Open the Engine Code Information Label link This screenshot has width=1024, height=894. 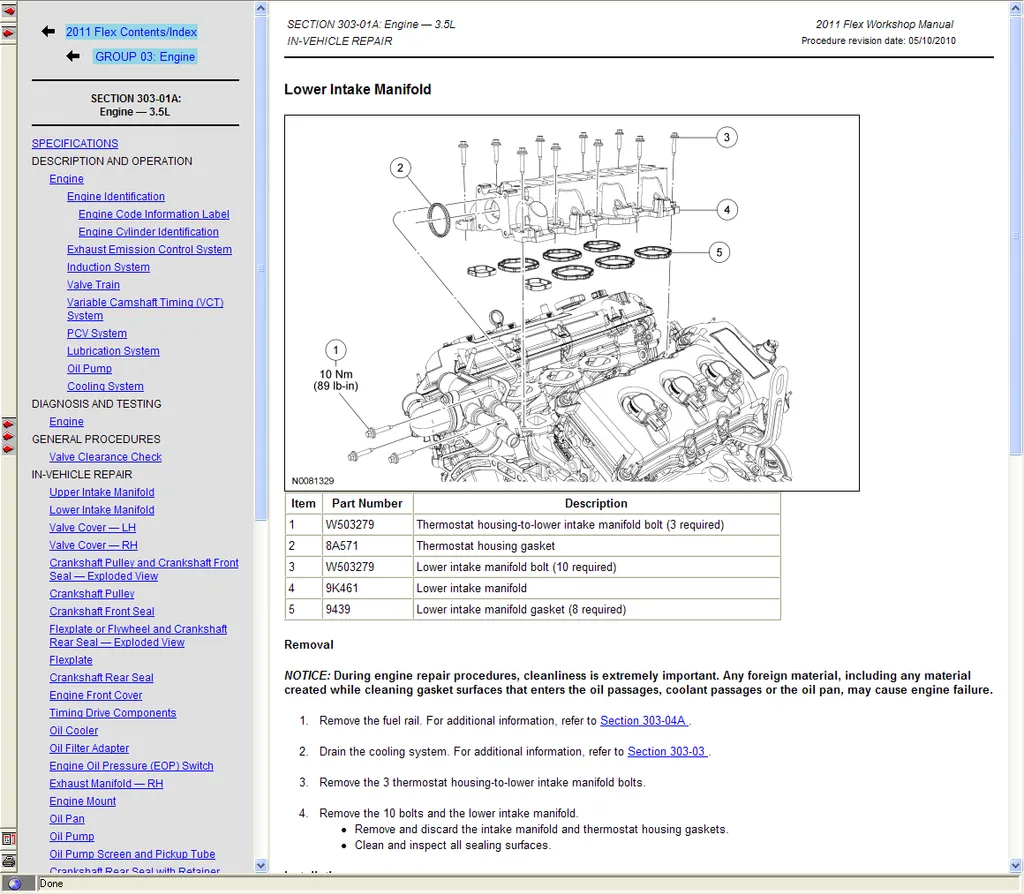(154, 214)
